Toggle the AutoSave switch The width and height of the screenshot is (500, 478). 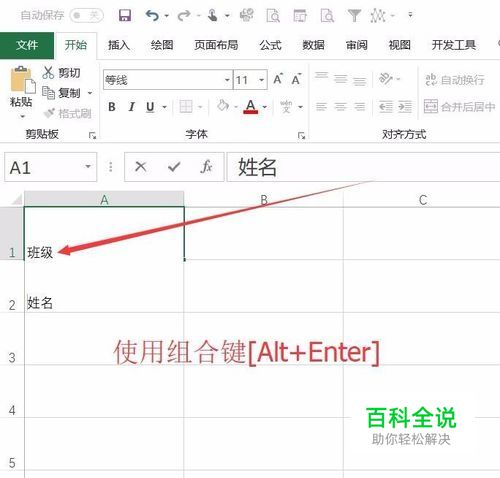click(87, 15)
